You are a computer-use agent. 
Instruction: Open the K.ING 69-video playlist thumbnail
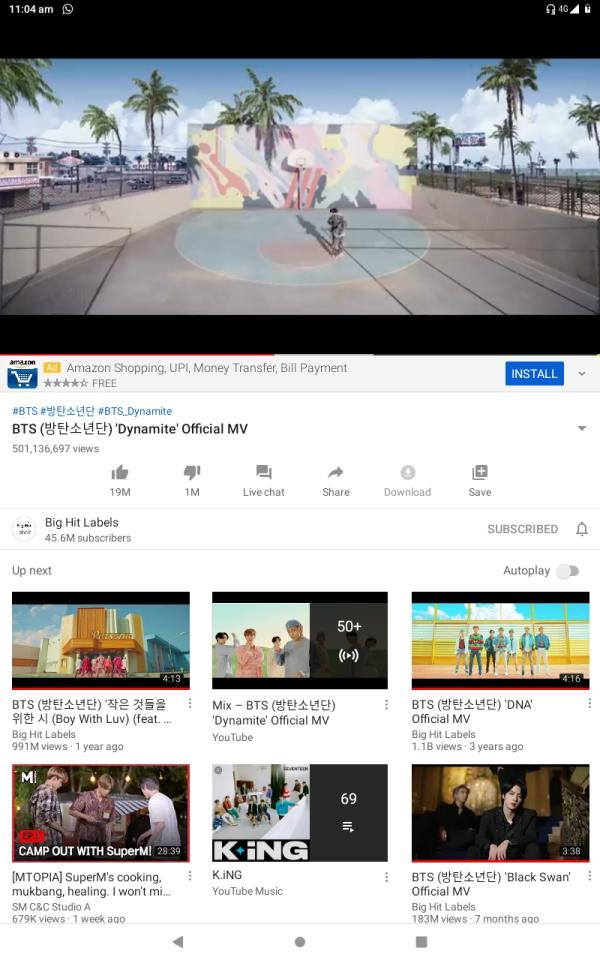pos(300,813)
